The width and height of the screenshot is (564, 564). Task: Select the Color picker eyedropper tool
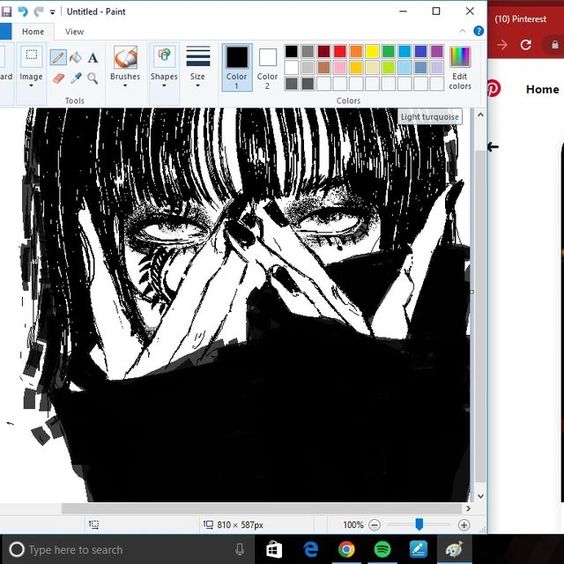click(x=76, y=78)
